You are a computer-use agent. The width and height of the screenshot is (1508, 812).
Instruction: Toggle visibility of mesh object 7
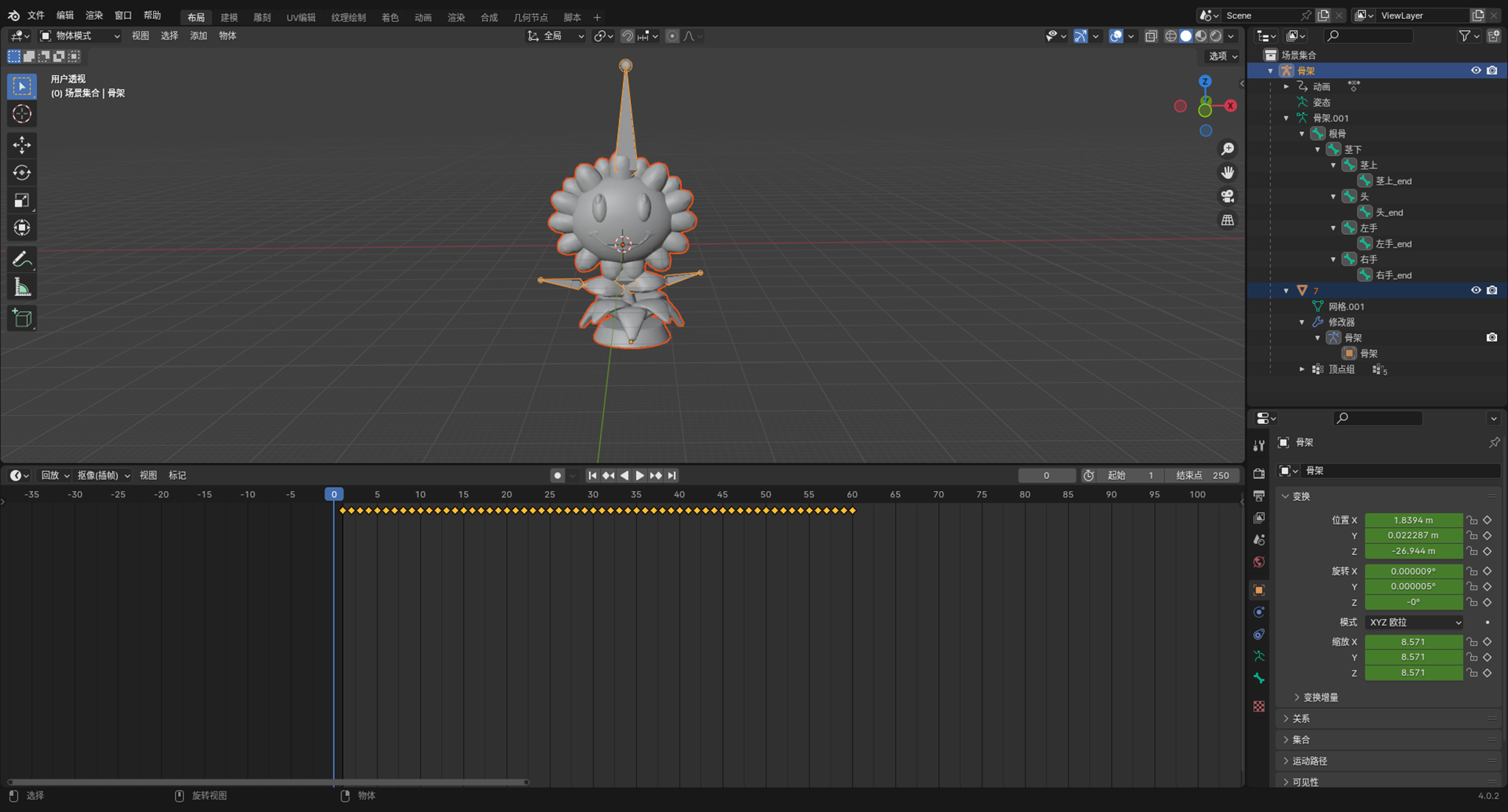pyautogui.click(x=1476, y=290)
